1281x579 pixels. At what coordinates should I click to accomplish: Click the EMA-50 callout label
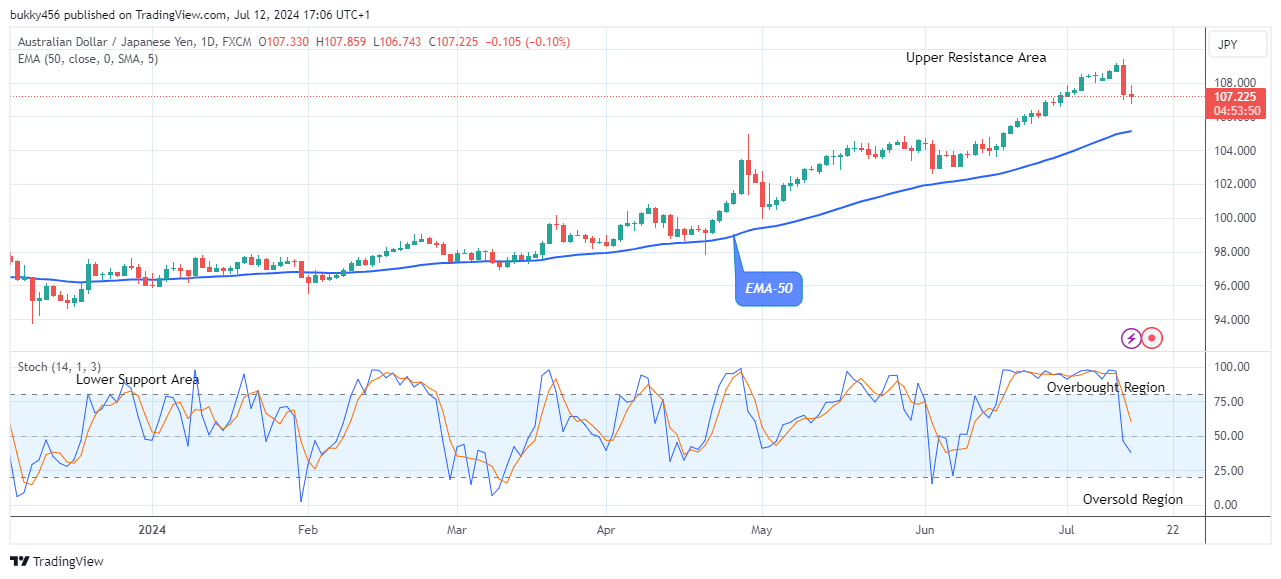tap(769, 290)
